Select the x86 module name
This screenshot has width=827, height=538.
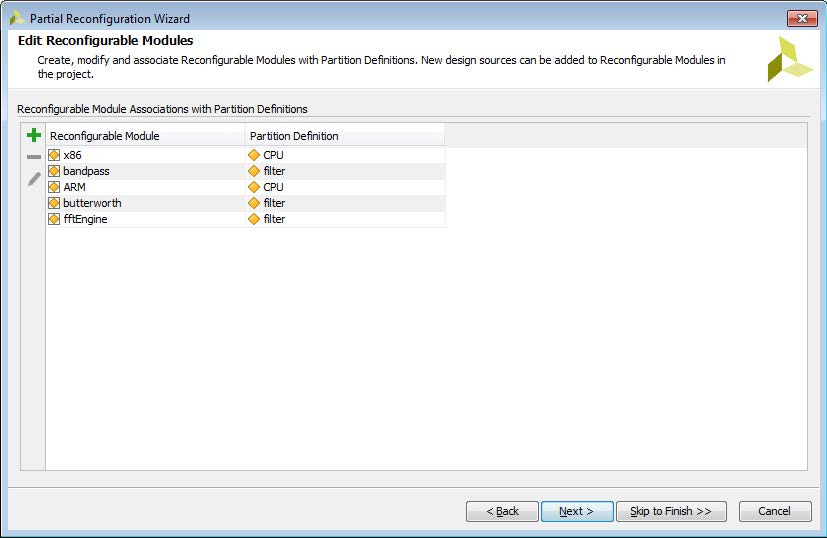72,155
